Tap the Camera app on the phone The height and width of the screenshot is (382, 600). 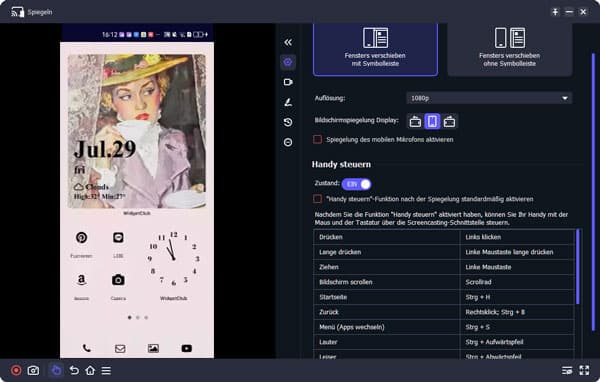(x=118, y=280)
